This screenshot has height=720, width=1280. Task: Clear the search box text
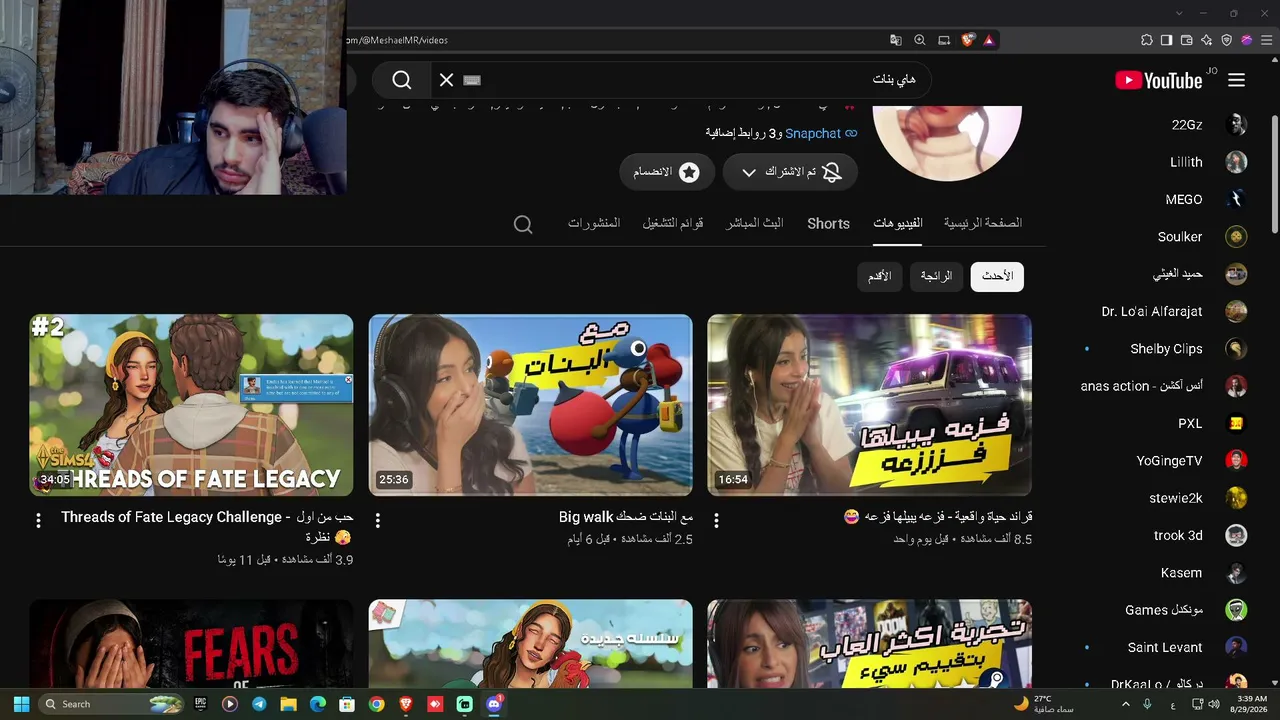(x=447, y=80)
